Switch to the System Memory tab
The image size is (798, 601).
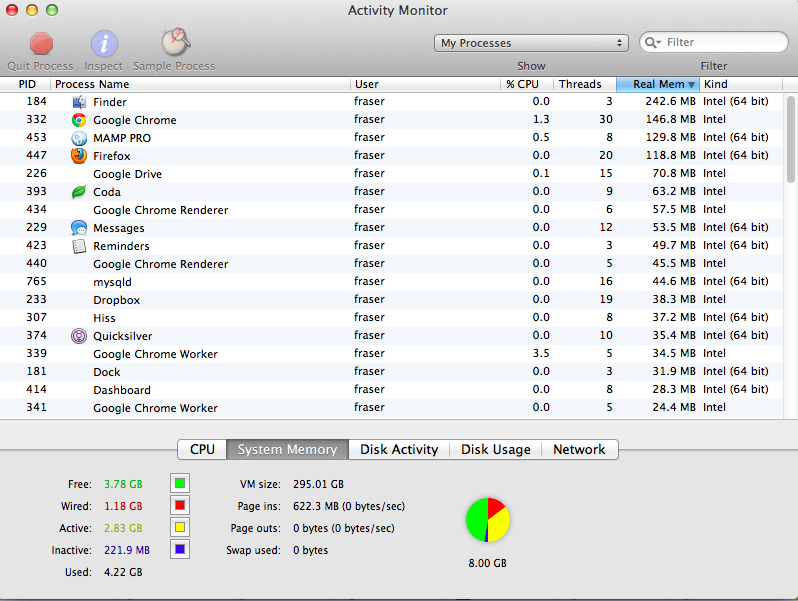tap(288, 449)
